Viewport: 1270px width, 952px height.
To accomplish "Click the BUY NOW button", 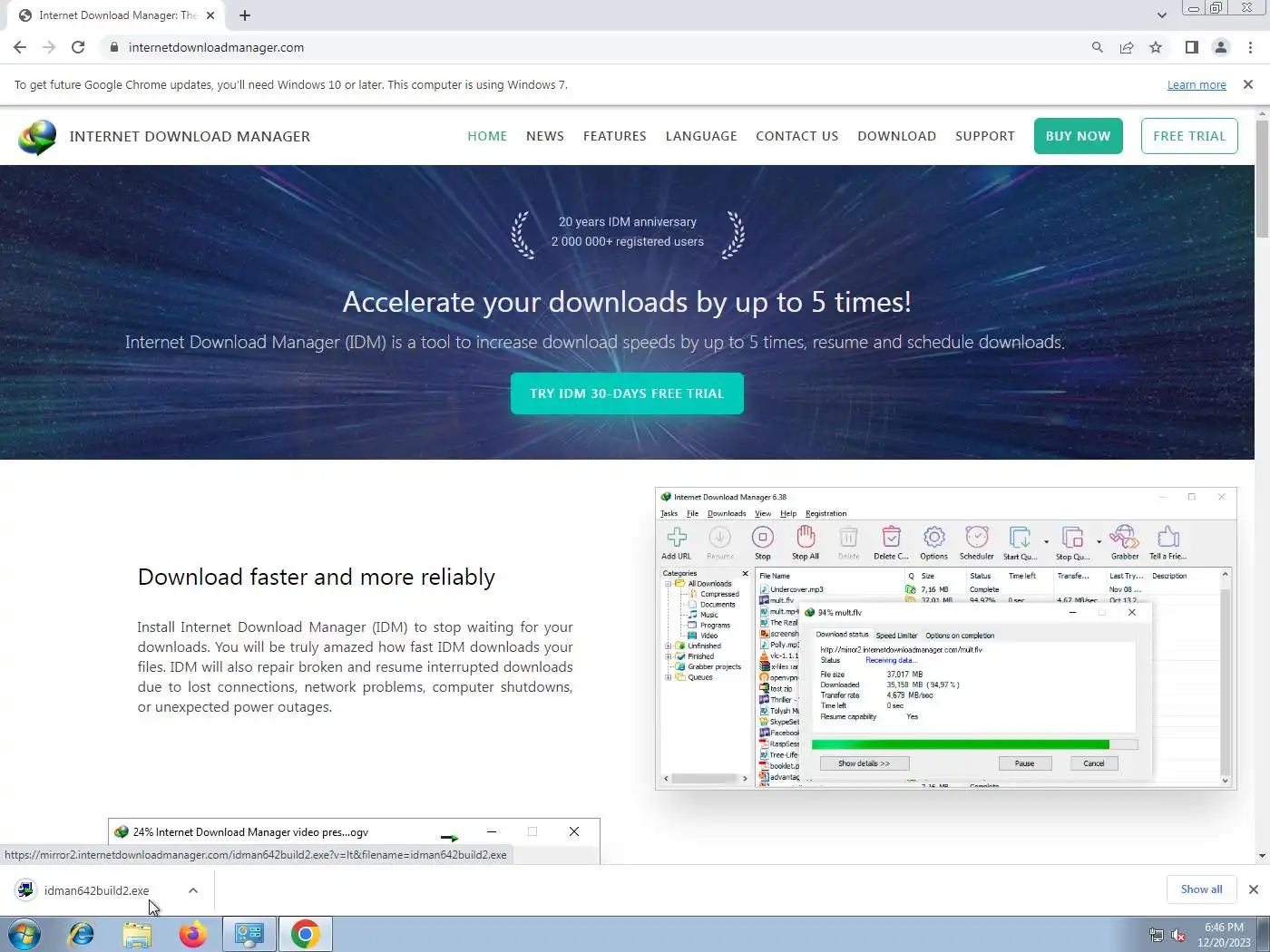I will pyautogui.click(x=1079, y=136).
